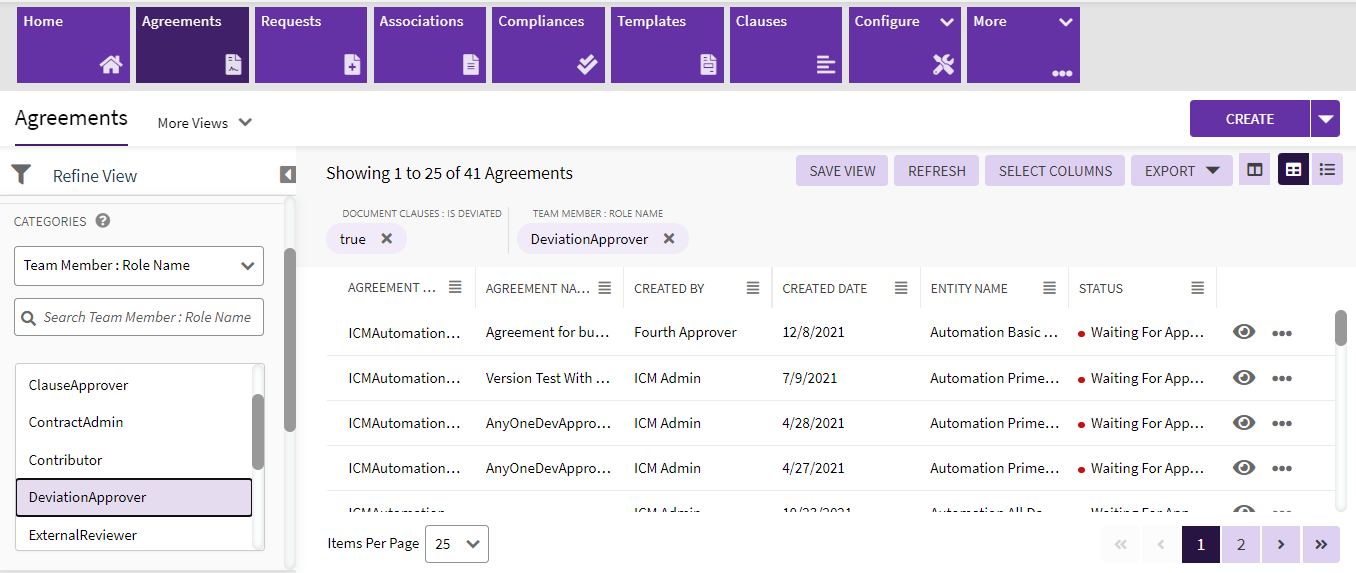Click the Categories help question-mark icon
The image size is (1356, 573).
click(102, 221)
